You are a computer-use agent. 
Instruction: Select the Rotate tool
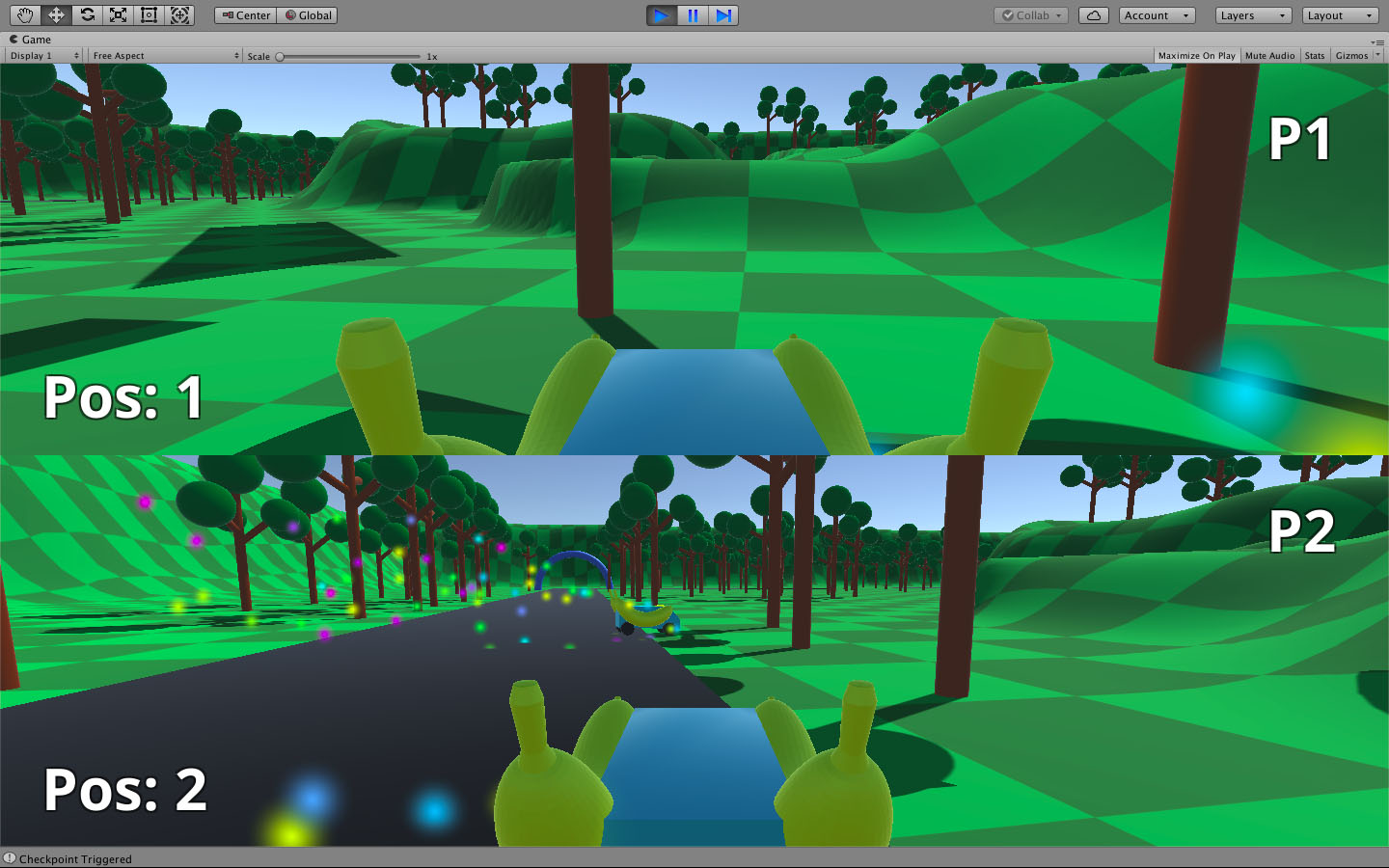pyautogui.click(x=87, y=14)
